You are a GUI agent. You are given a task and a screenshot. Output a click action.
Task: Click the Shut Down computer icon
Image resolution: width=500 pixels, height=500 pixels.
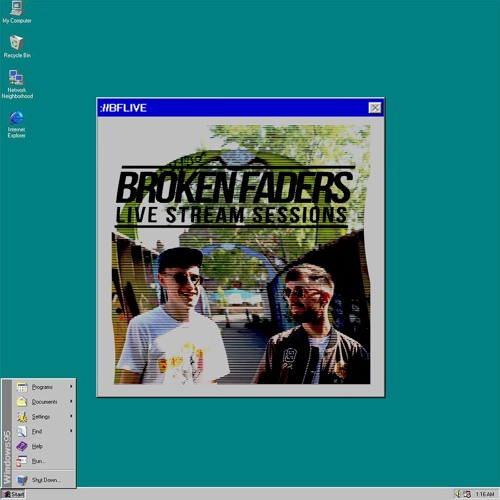click(x=22, y=480)
